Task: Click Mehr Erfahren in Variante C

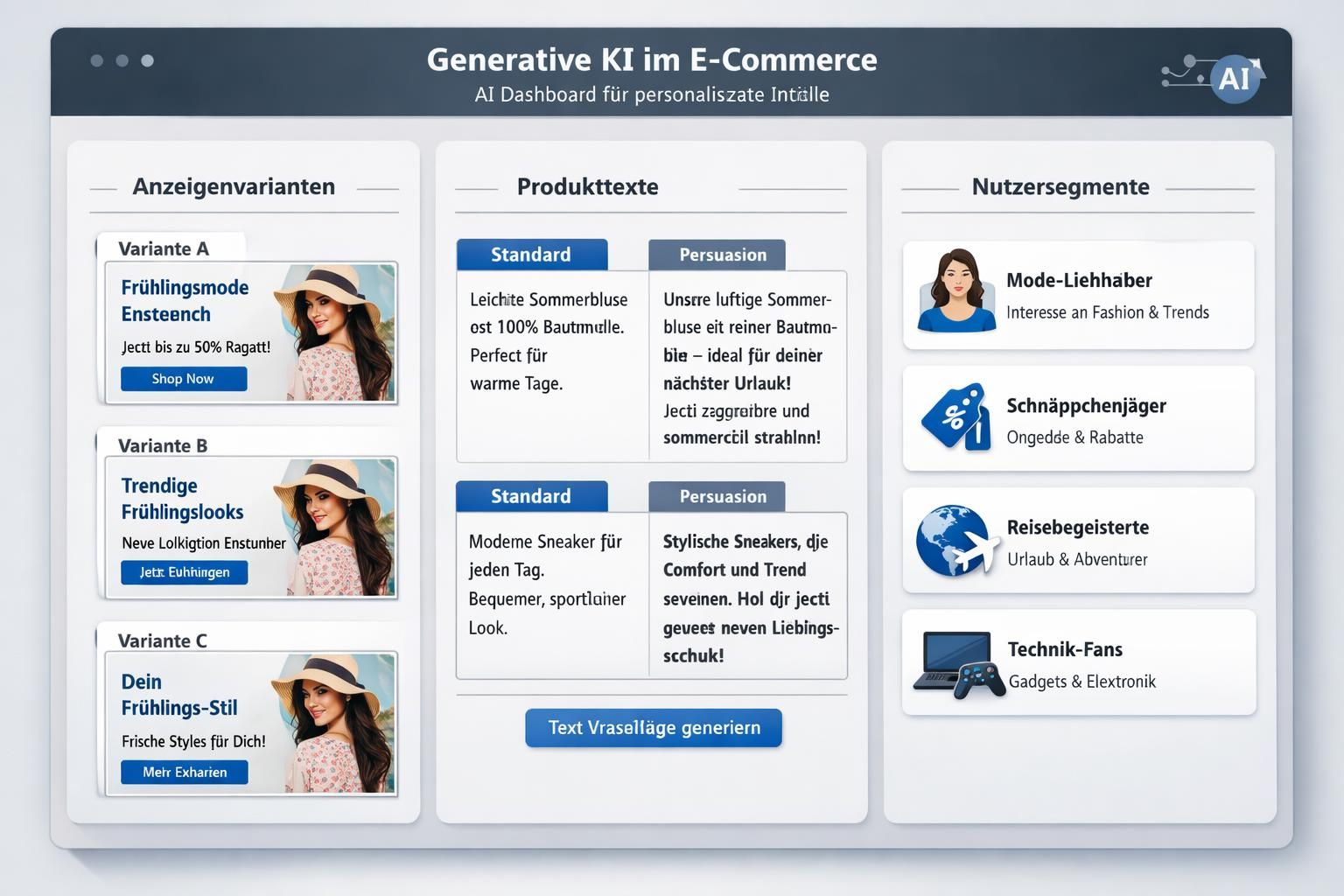Action: pyautogui.click(x=183, y=772)
